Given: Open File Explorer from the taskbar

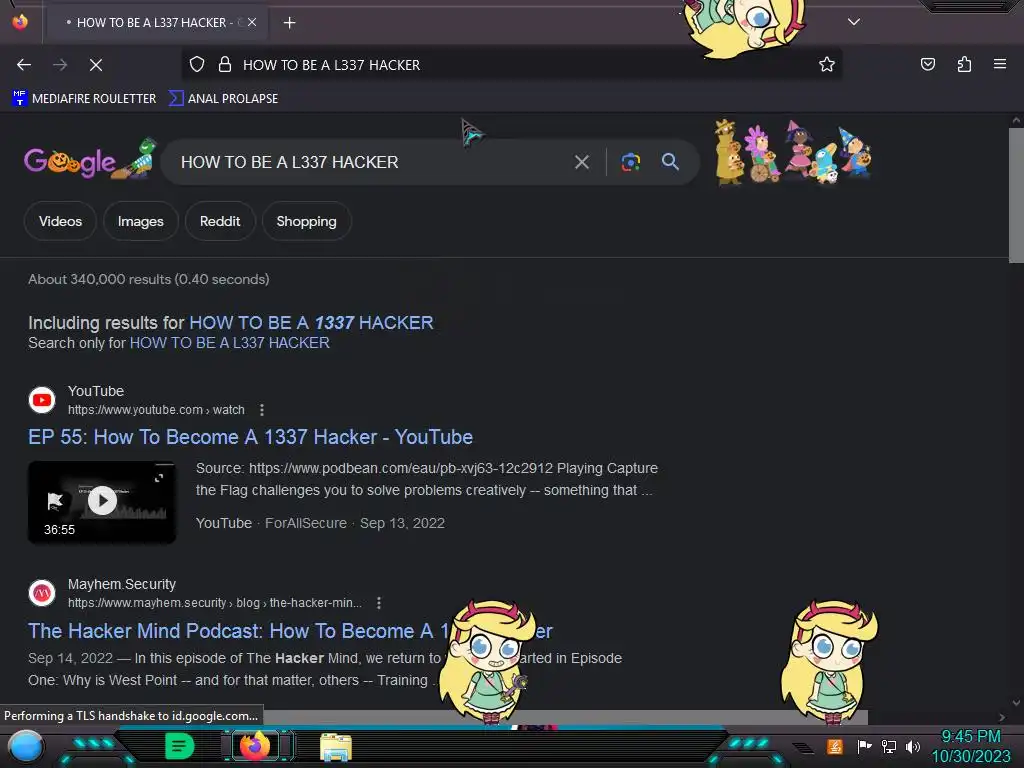Looking at the screenshot, I should 336,747.
